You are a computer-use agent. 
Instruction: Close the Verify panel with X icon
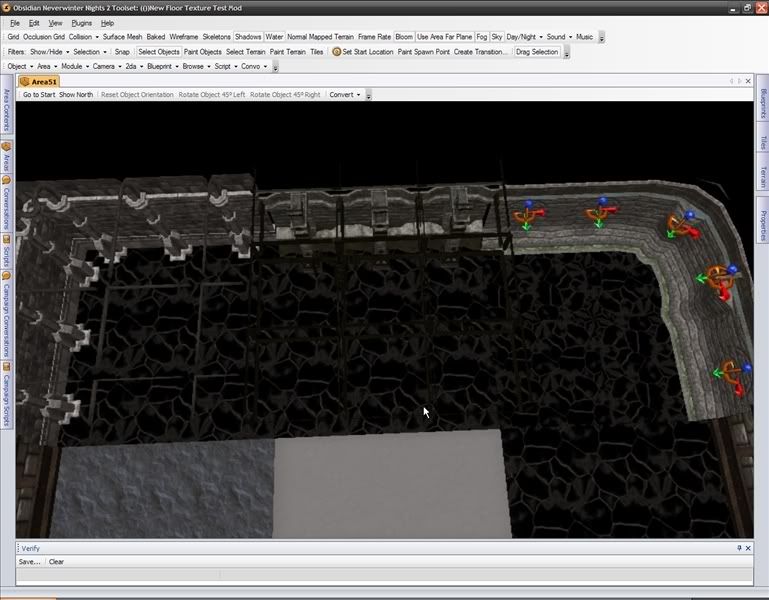(750, 548)
